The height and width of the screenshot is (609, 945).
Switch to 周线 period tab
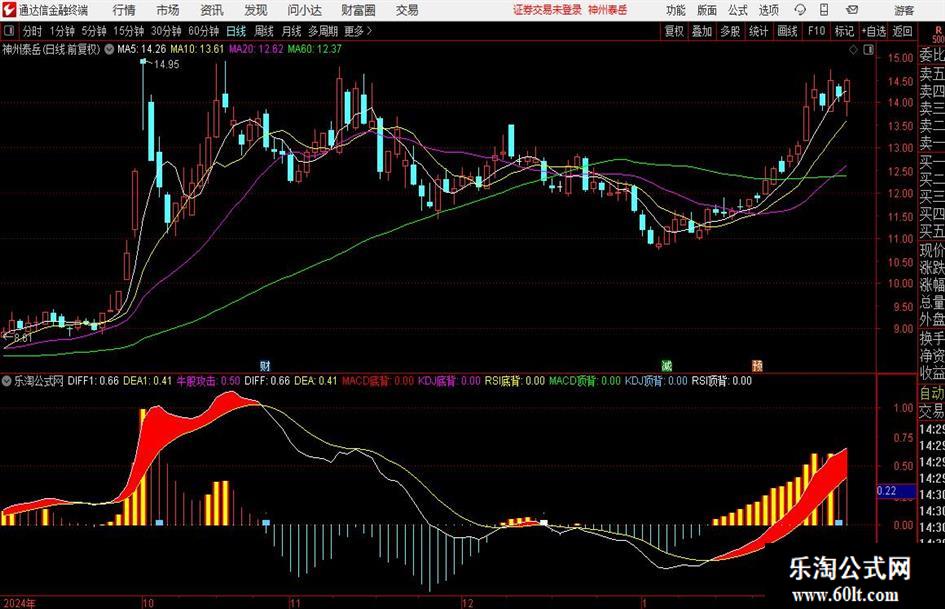coord(264,31)
